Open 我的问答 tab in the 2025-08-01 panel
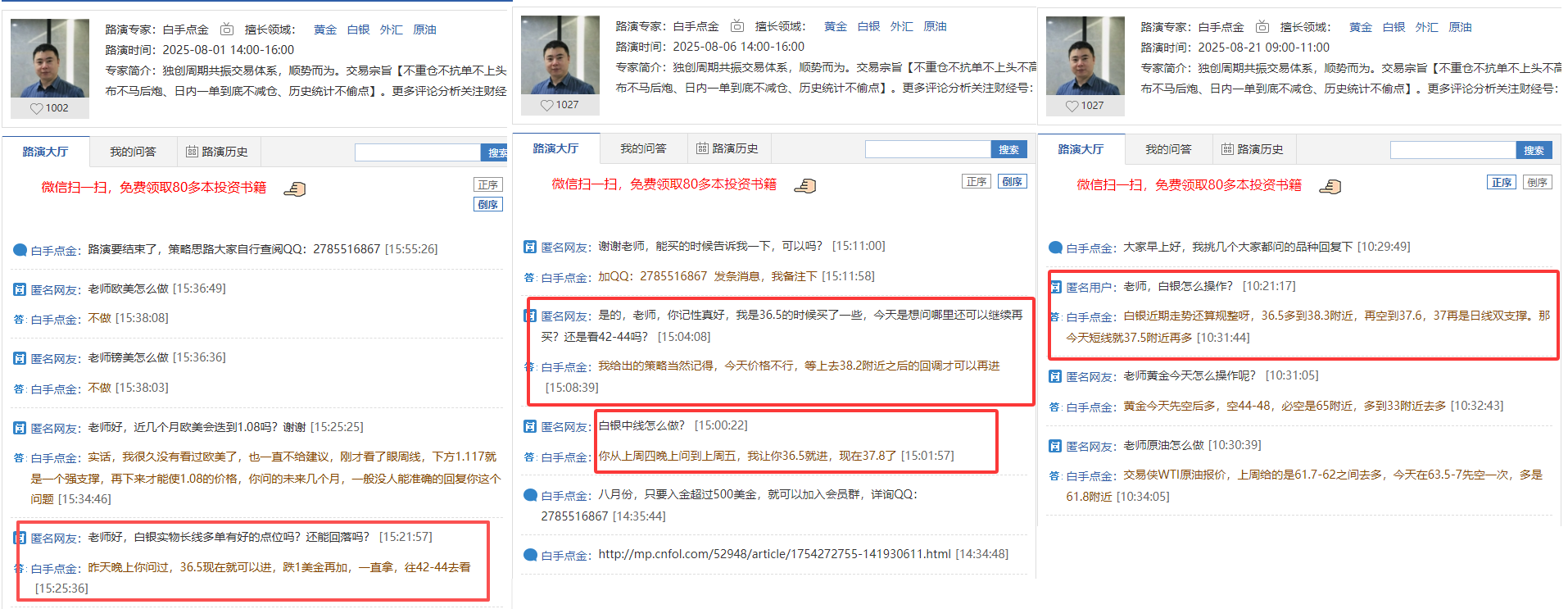This screenshot has height=609, width=1568. tap(133, 152)
